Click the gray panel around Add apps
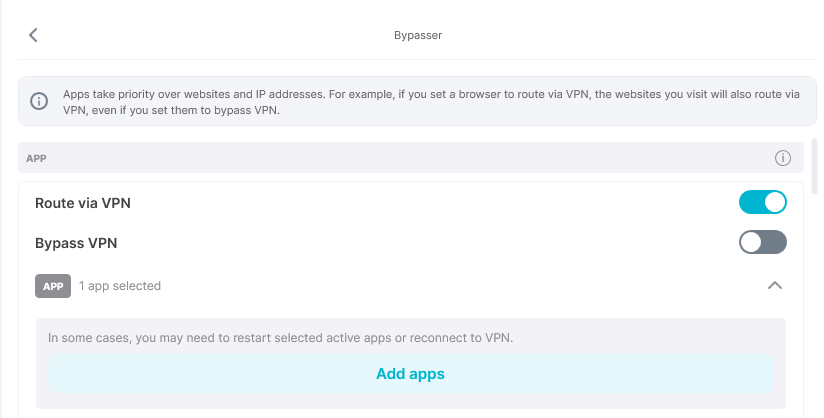 click(410, 401)
